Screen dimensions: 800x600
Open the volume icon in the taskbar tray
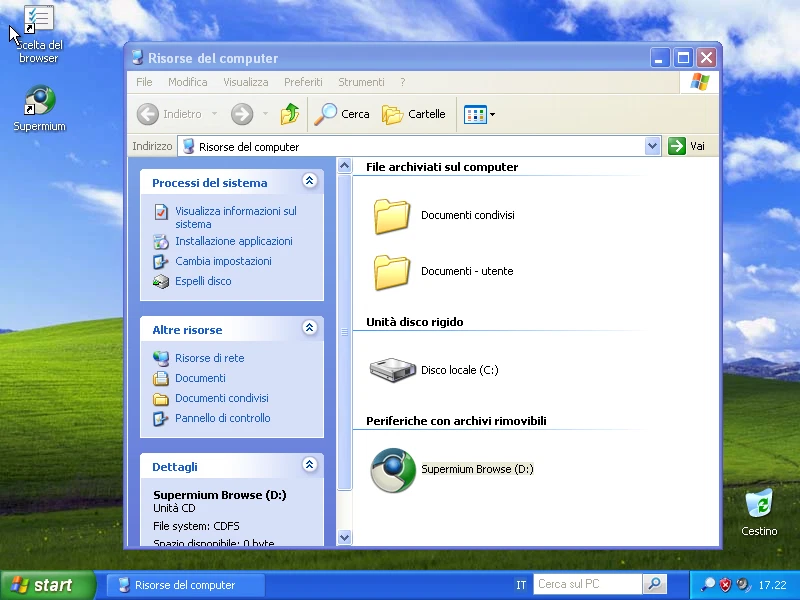[x=741, y=584]
